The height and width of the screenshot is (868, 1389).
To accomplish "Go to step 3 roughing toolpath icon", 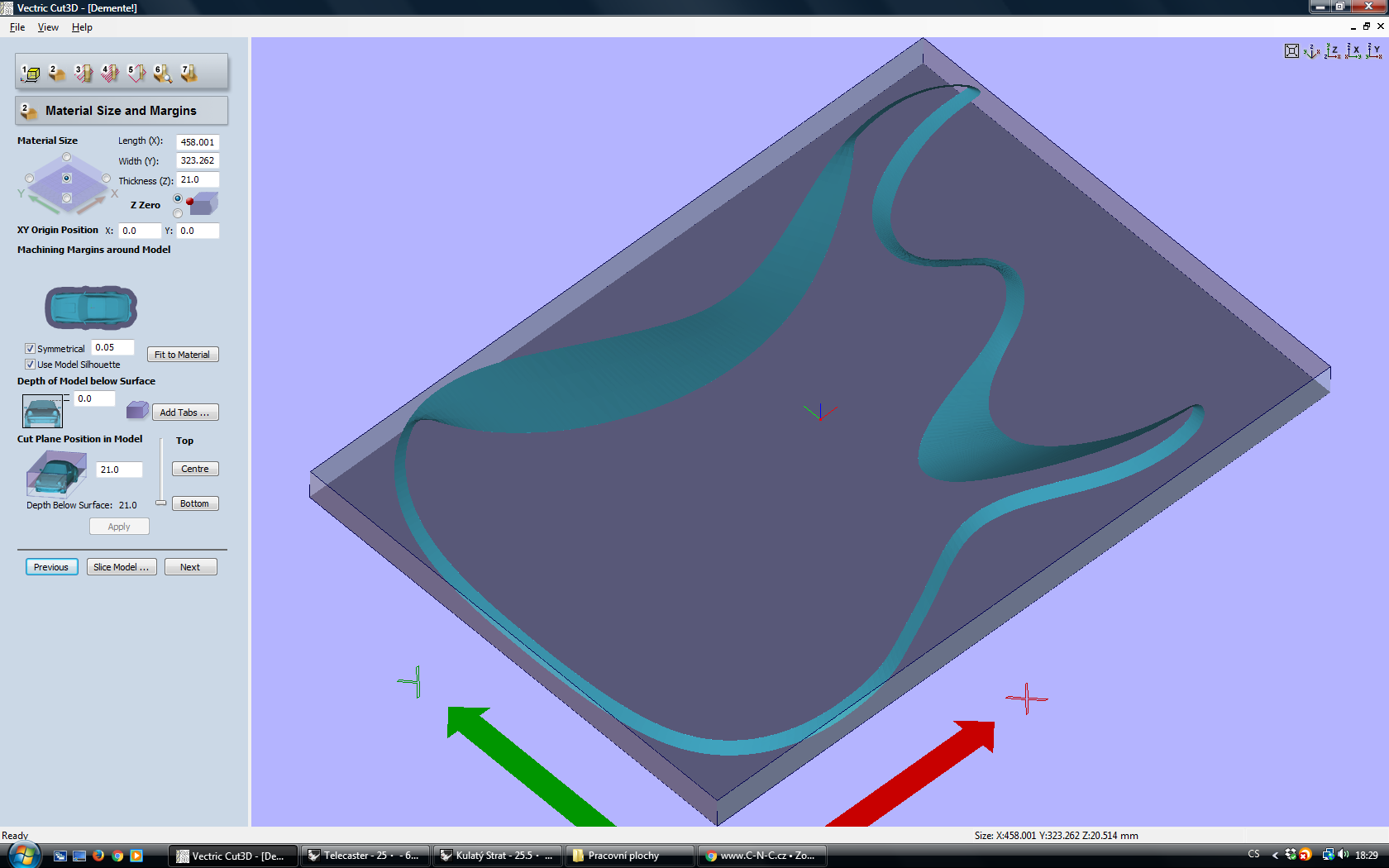I will (84, 74).
